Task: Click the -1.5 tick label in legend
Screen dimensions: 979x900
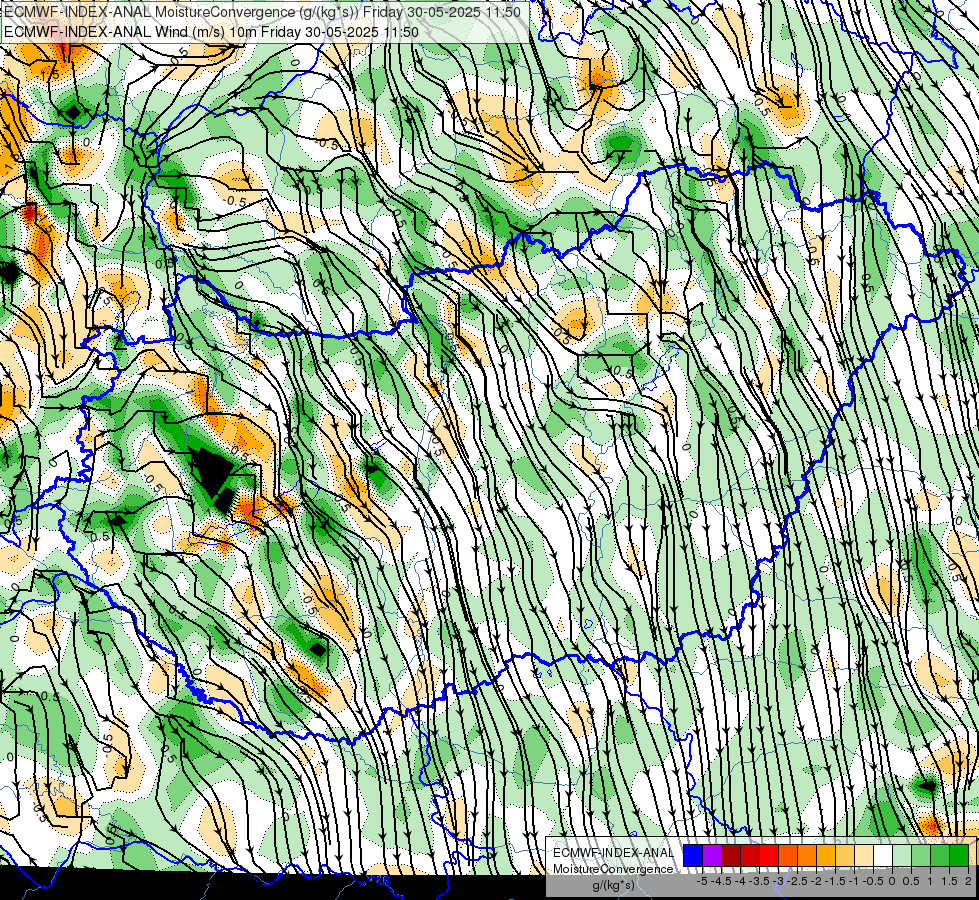Action: coord(835,881)
